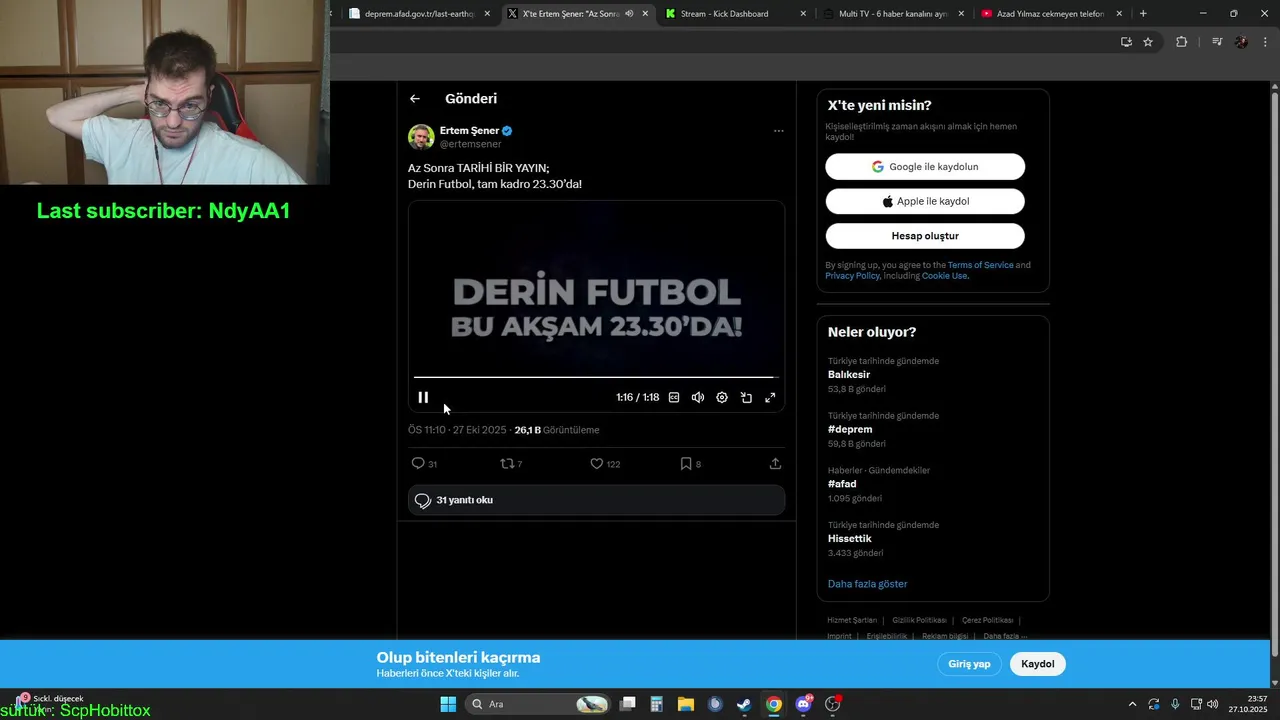Click the Hesap oluştur button
The image size is (1280, 720).
pyautogui.click(x=925, y=236)
